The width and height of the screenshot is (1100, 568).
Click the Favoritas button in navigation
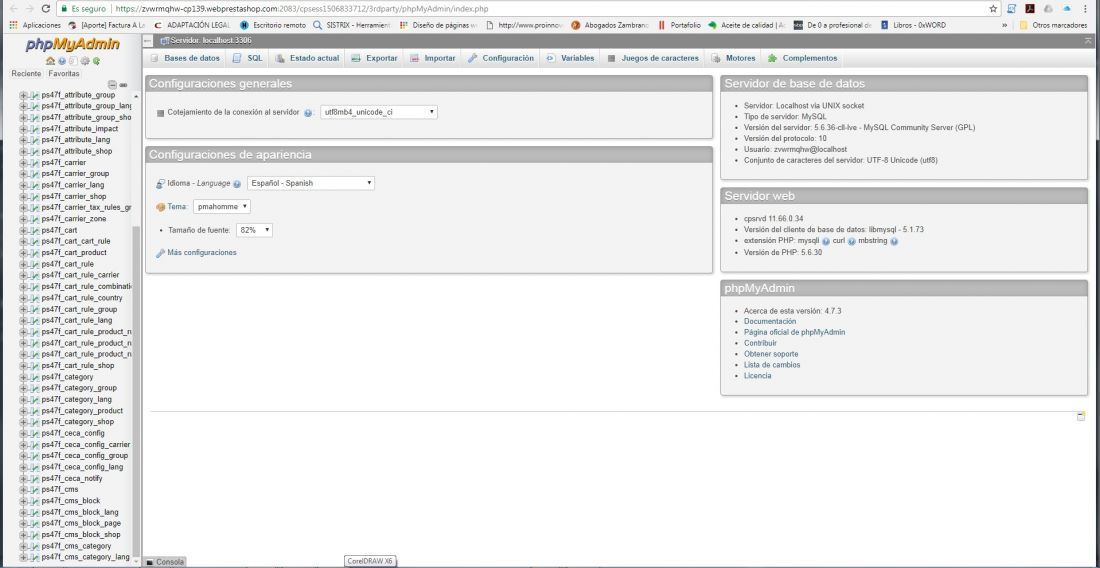(64, 74)
